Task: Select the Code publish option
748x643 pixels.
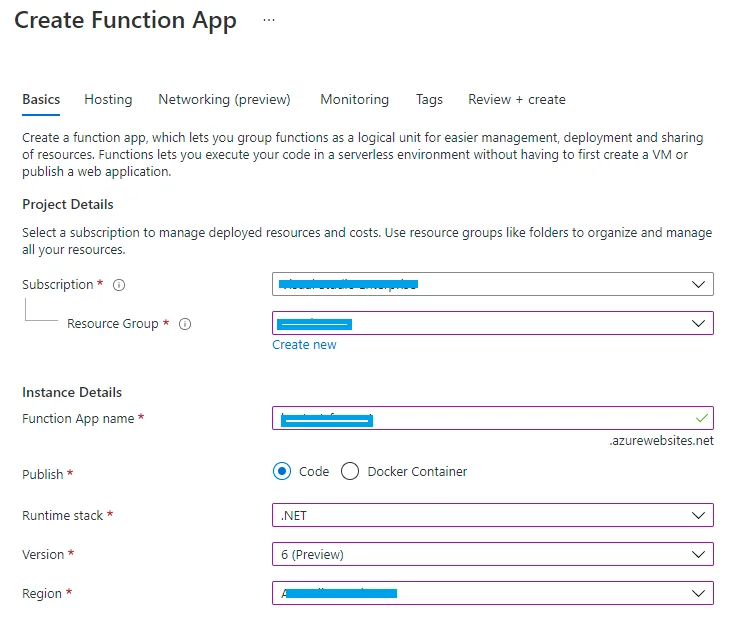Action: pyautogui.click(x=282, y=472)
